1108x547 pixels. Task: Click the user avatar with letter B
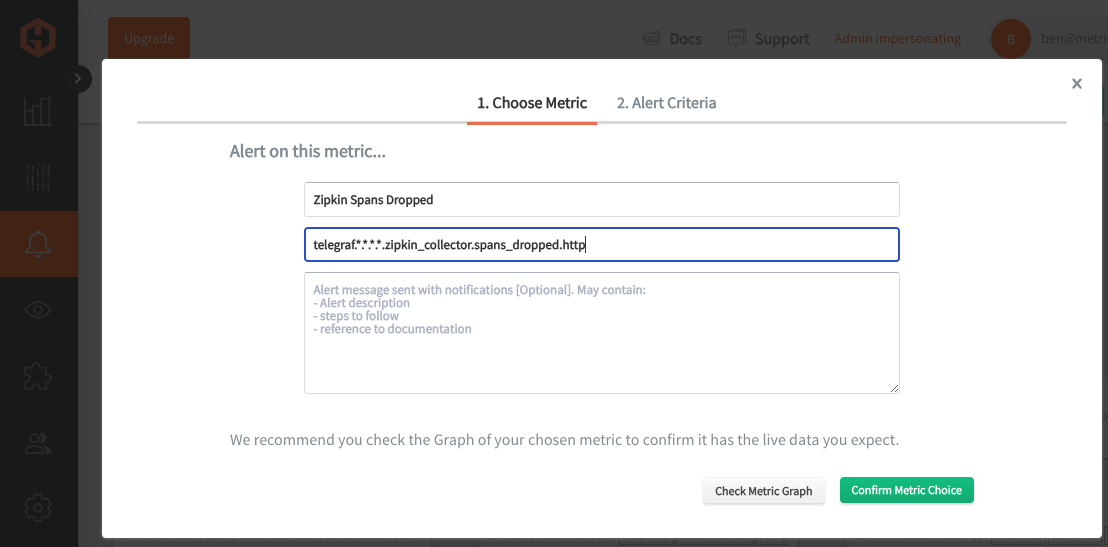click(x=1010, y=39)
